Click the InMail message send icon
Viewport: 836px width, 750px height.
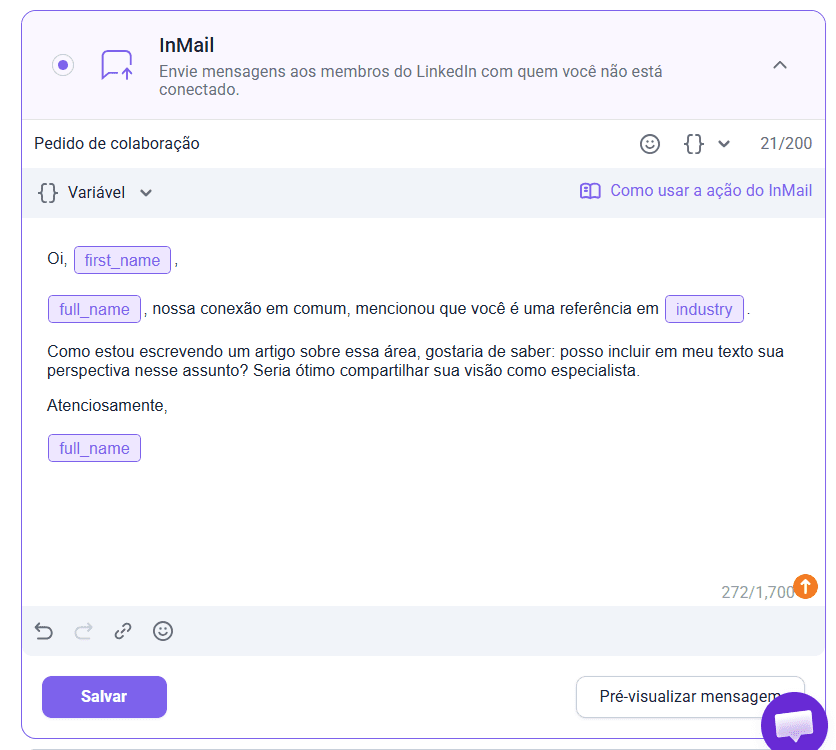(x=117, y=65)
